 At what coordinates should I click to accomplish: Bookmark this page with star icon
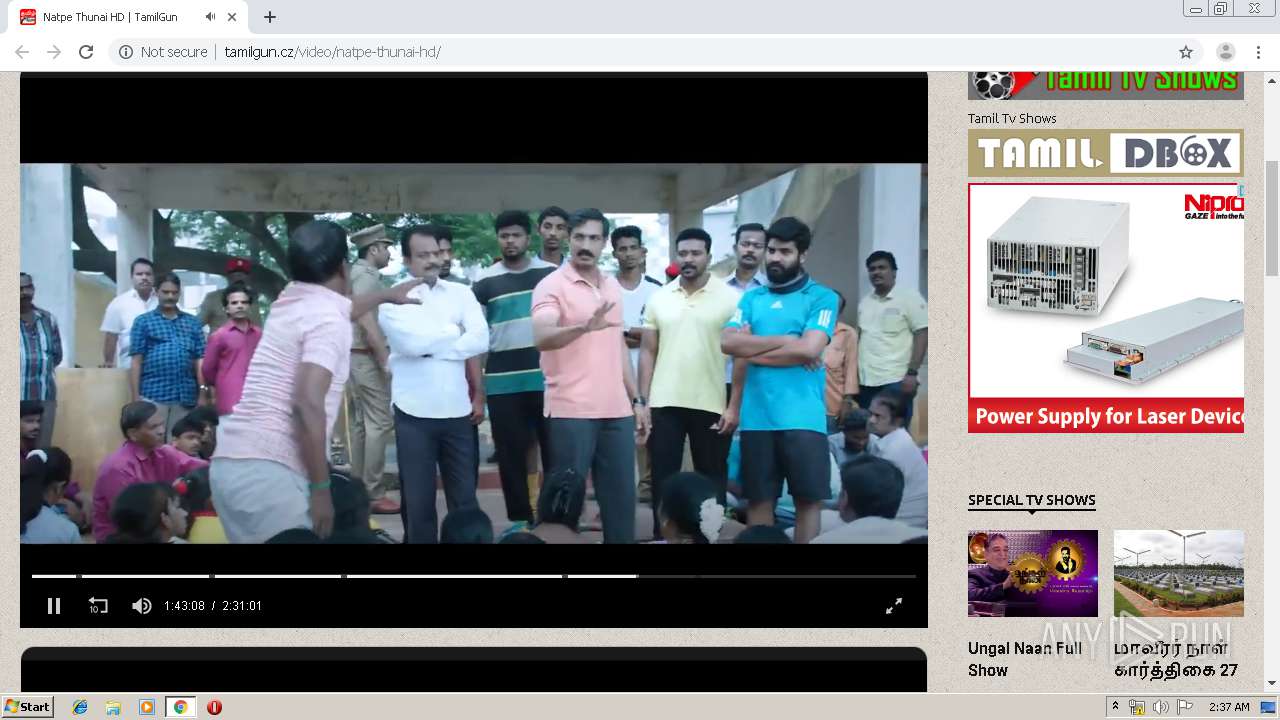[x=1186, y=52]
